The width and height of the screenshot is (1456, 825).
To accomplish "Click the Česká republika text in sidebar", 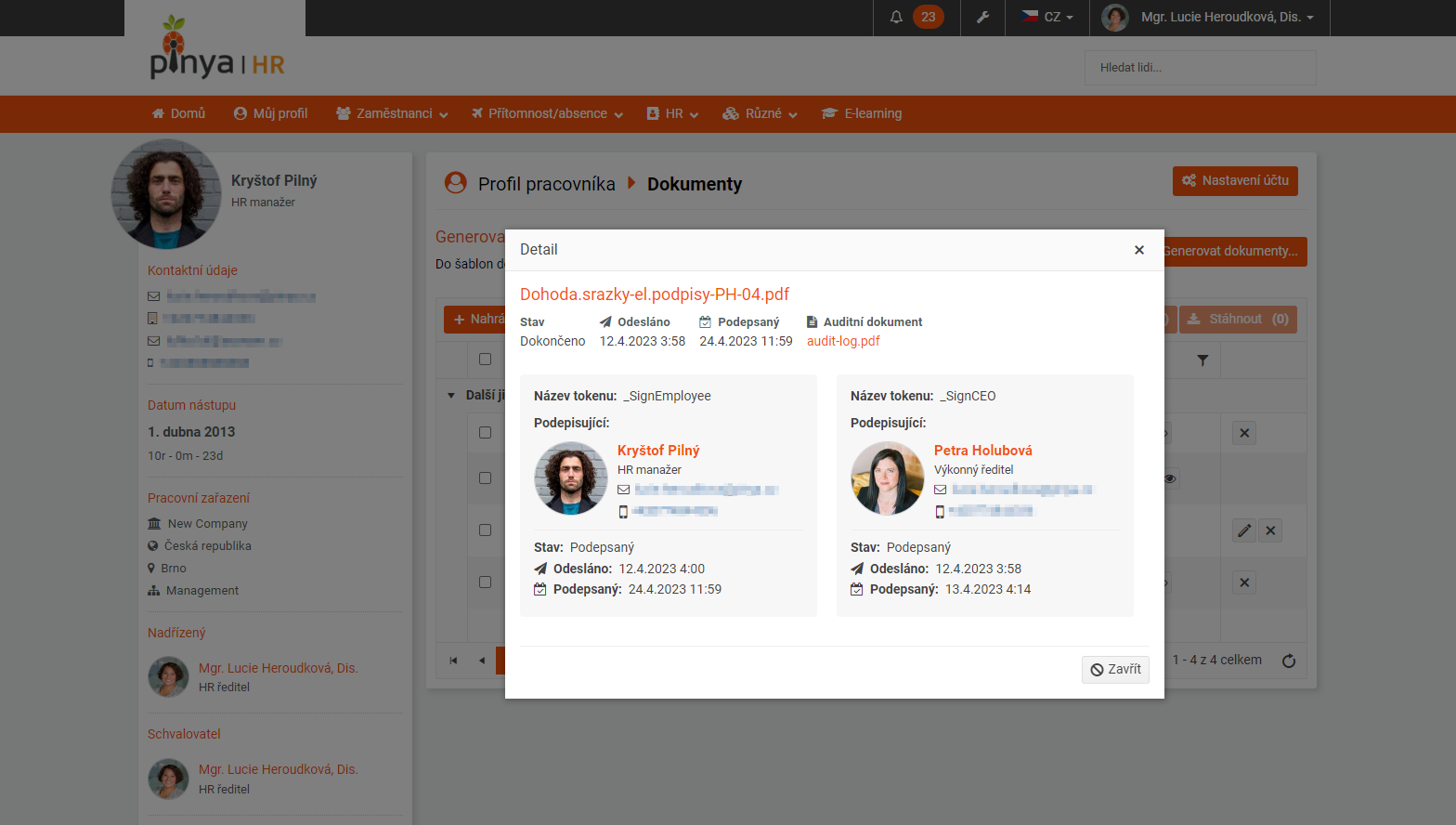I will (x=208, y=546).
